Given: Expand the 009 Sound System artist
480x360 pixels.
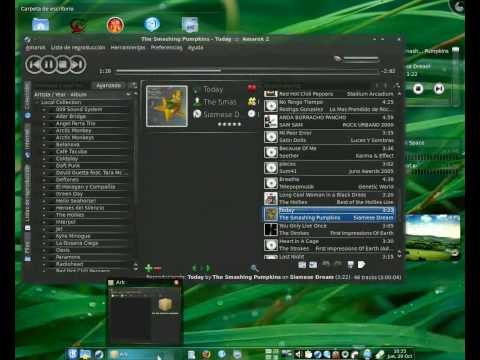Looking at the screenshot, I should [44, 109].
